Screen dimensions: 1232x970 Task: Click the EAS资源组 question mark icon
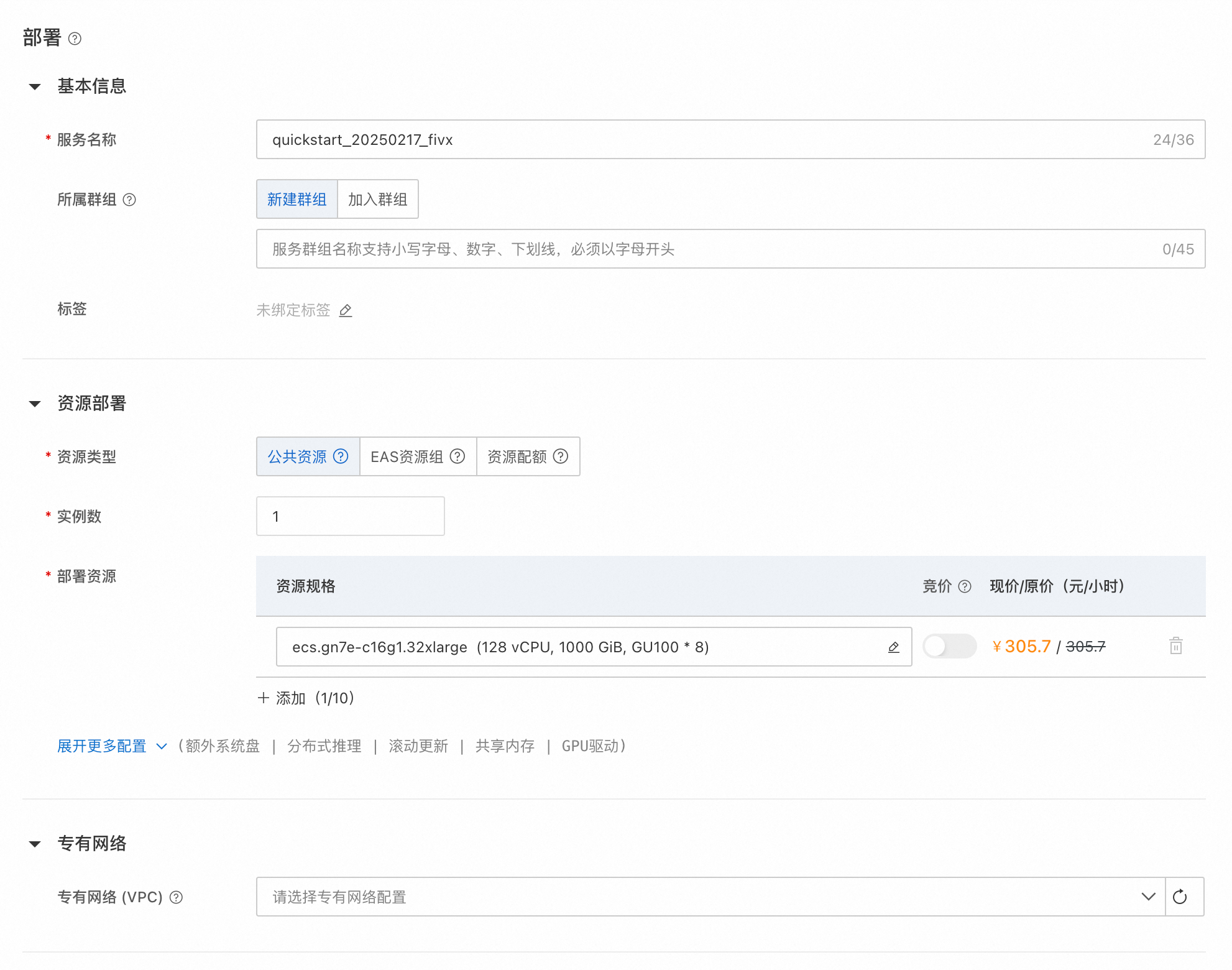pyautogui.click(x=457, y=456)
